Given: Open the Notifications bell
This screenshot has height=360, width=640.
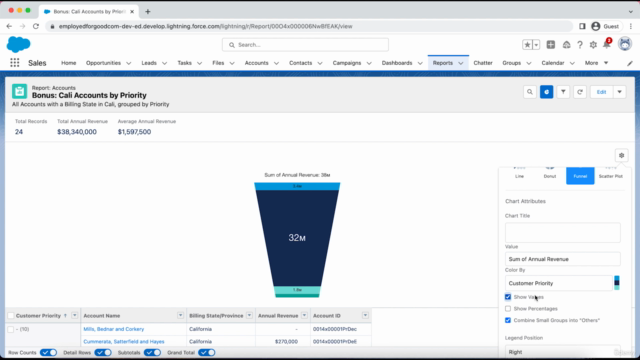Looking at the screenshot, I should click(x=607, y=44).
